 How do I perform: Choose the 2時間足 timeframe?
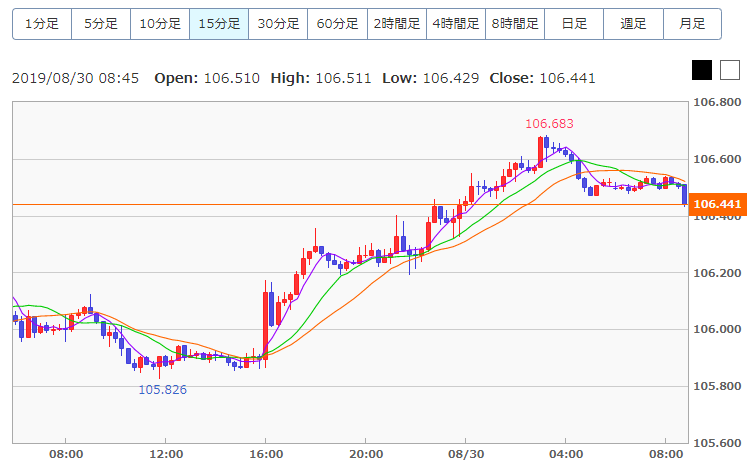point(397,24)
